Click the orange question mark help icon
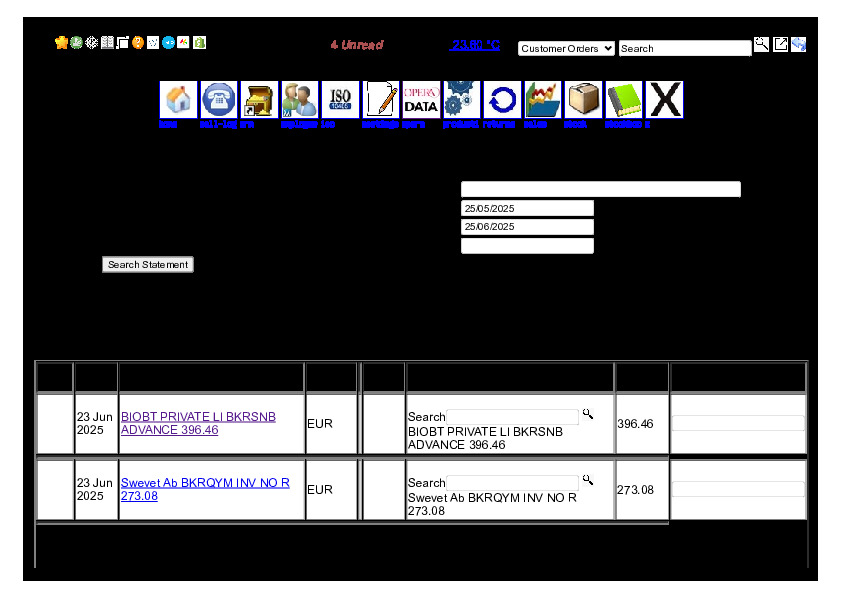The height and width of the screenshot is (595, 842). pos(138,43)
